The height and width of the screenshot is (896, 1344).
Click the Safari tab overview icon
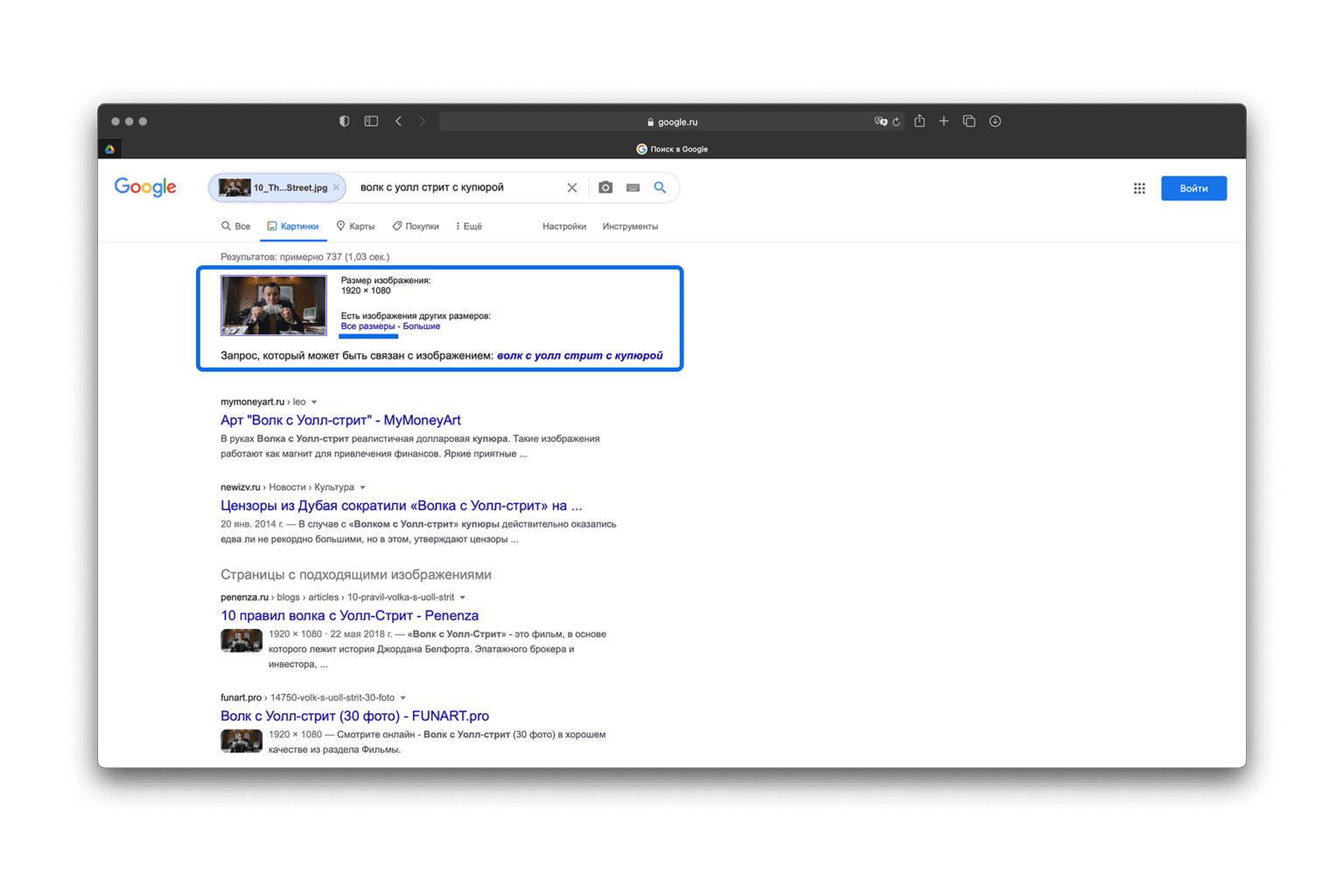tap(969, 122)
